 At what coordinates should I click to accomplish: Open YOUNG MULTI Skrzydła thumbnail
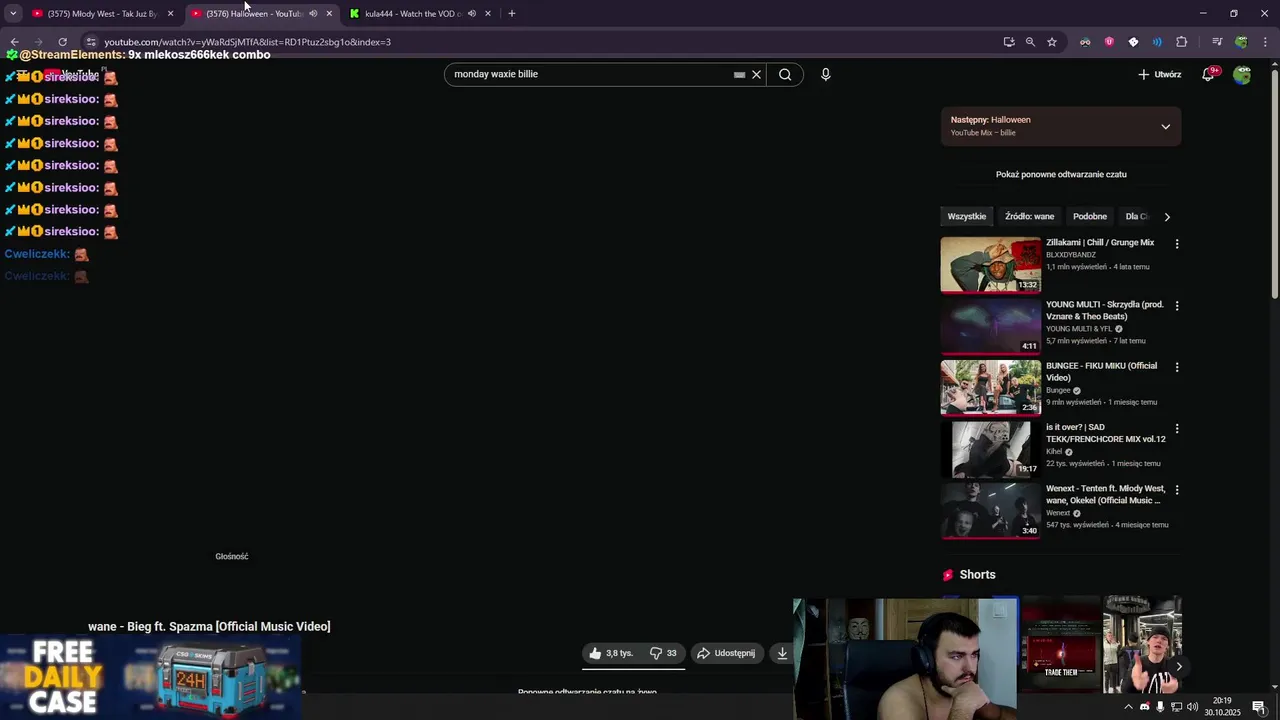coord(991,326)
